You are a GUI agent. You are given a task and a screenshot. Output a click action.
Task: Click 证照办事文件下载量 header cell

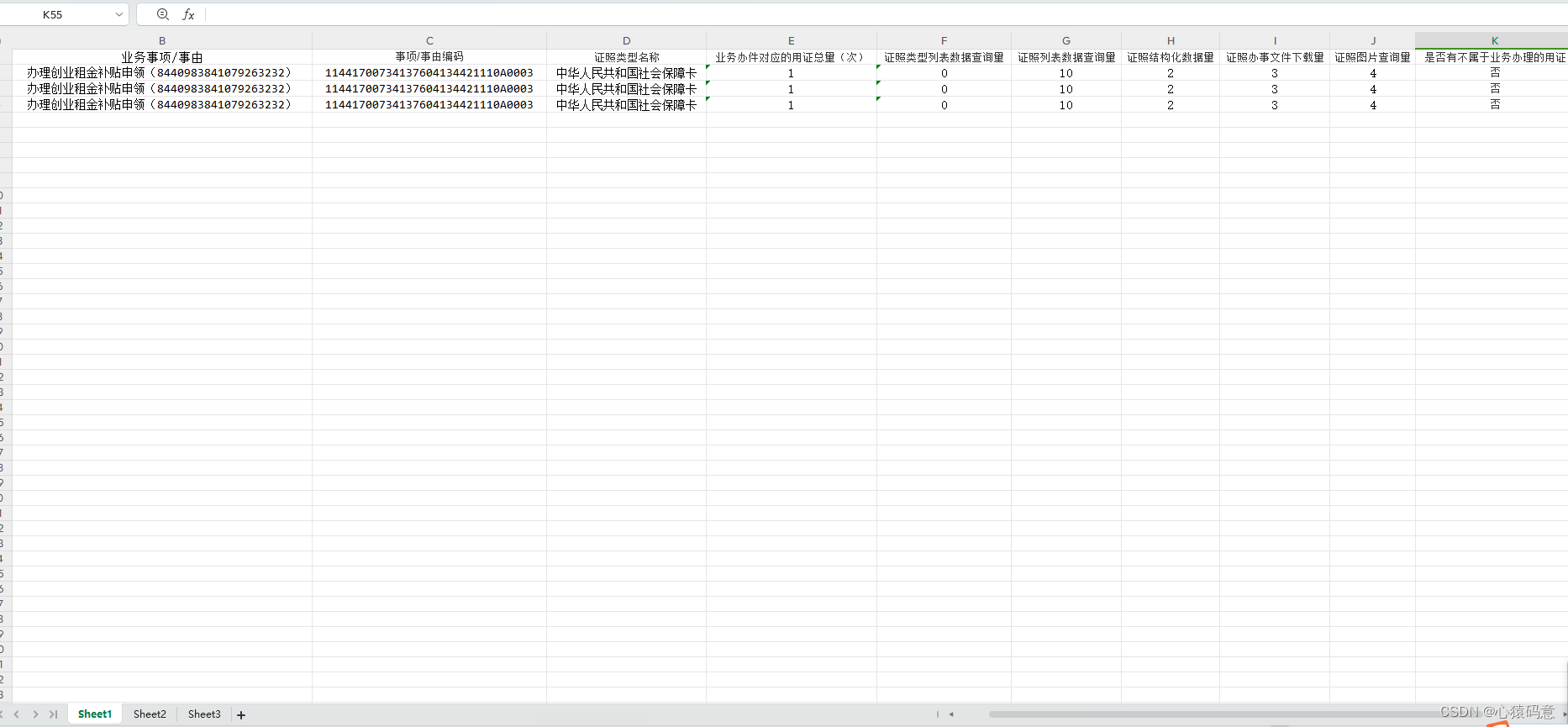coord(1275,57)
